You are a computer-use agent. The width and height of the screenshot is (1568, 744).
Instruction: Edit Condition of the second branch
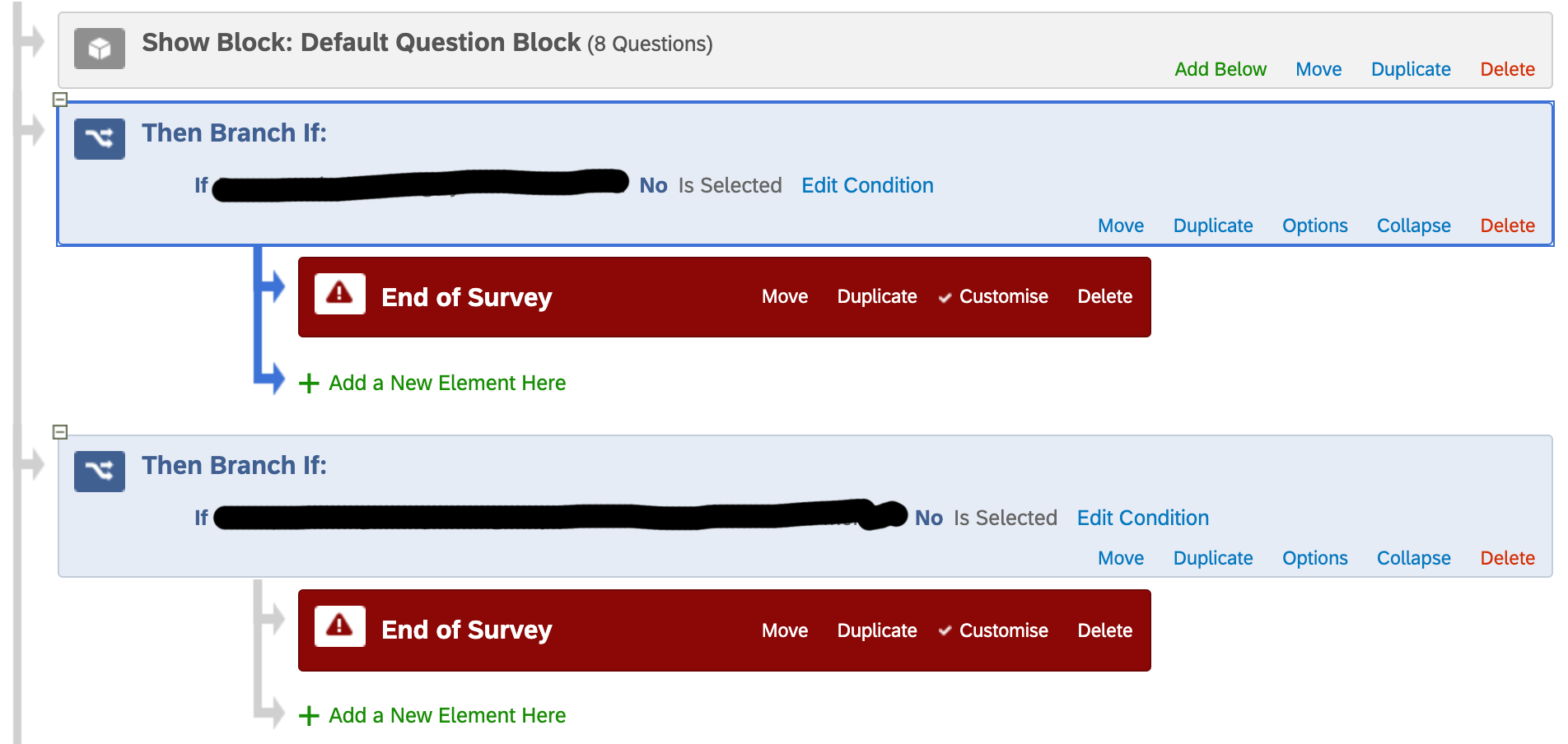pos(1143,518)
